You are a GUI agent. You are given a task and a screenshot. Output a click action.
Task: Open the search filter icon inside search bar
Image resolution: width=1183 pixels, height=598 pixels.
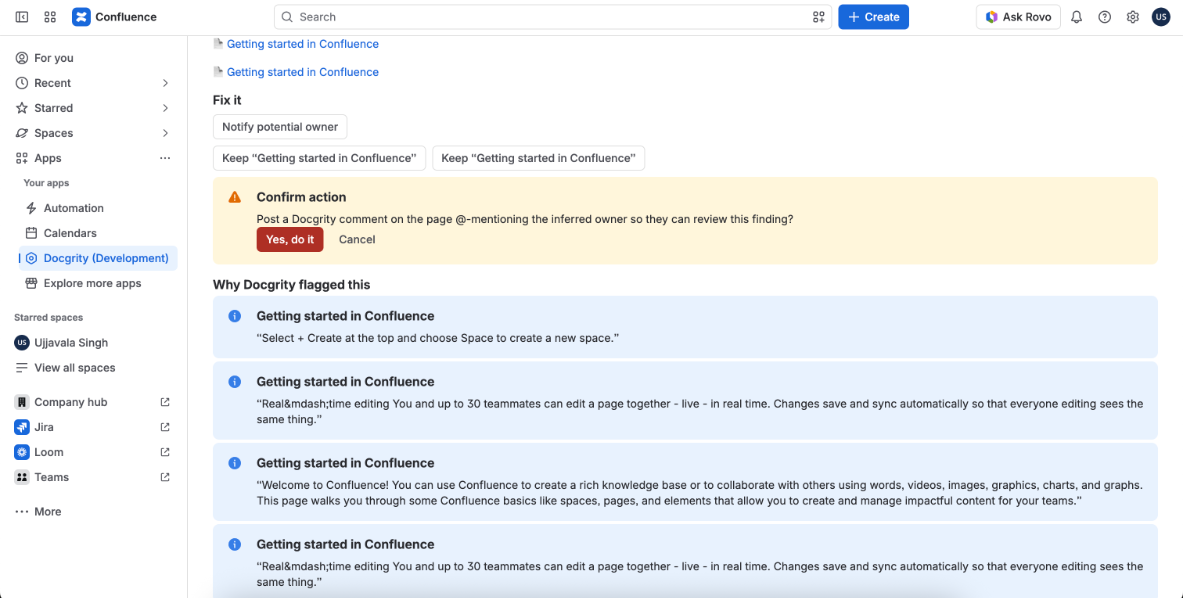click(818, 17)
